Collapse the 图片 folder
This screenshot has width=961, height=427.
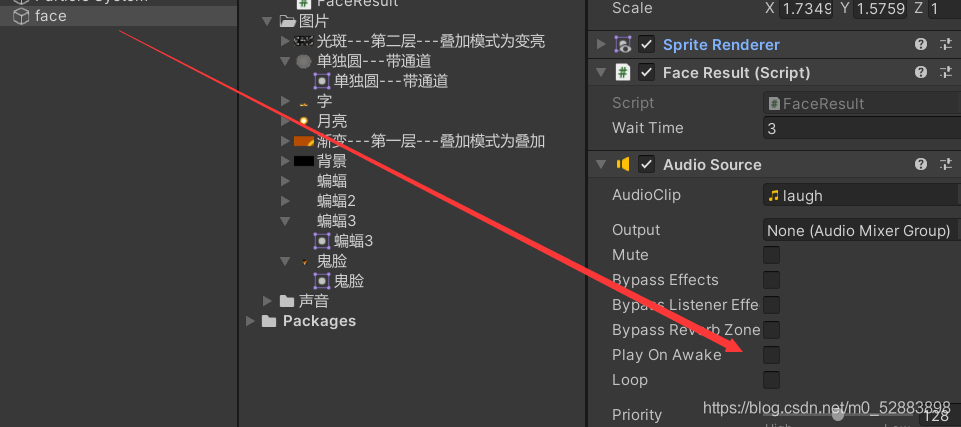click(267, 22)
